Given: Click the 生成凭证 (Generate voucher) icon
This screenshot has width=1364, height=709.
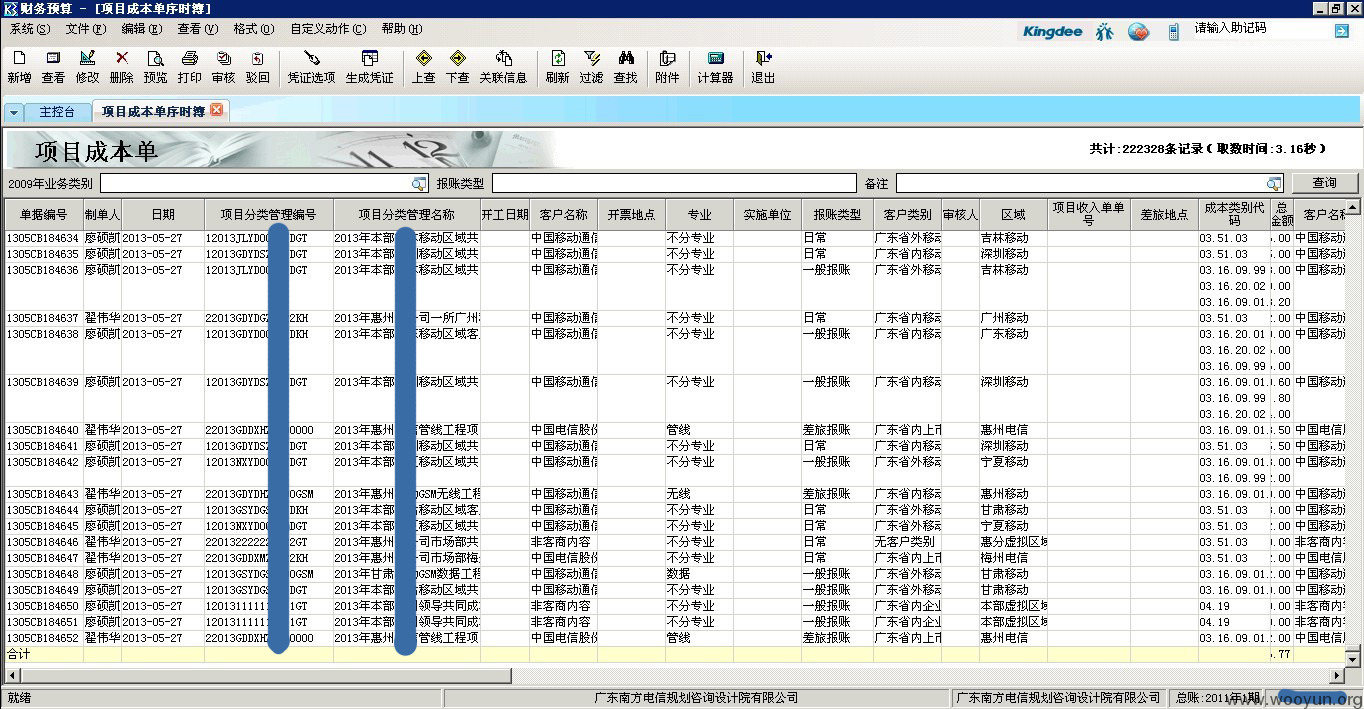Looking at the screenshot, I should pos(369,67).
